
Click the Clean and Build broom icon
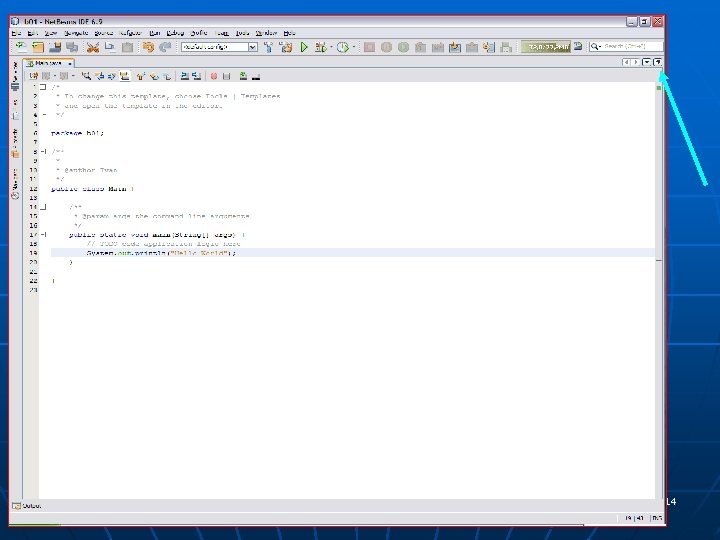pos(286,47)
